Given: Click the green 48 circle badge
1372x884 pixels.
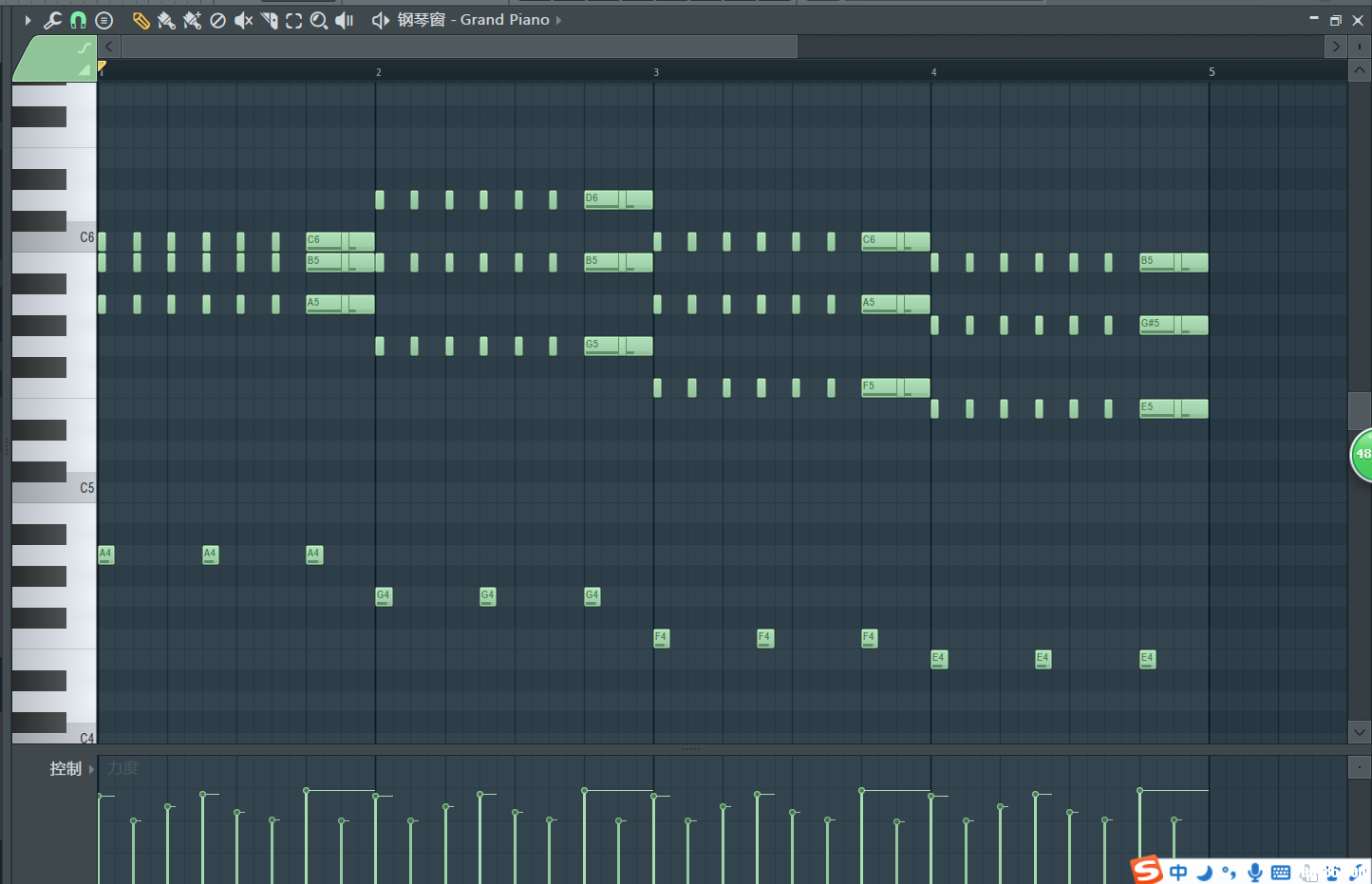Looking at the screenshot, I should (1362, 454).
